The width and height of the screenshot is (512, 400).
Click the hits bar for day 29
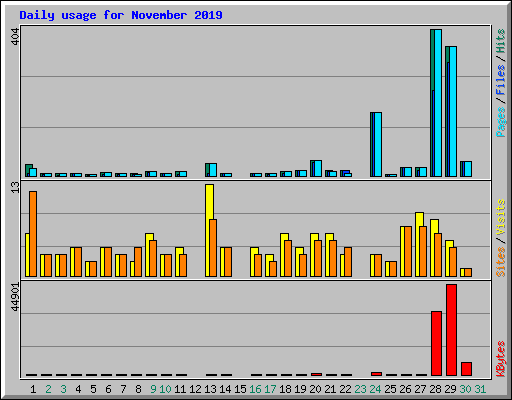coord(448,111)
